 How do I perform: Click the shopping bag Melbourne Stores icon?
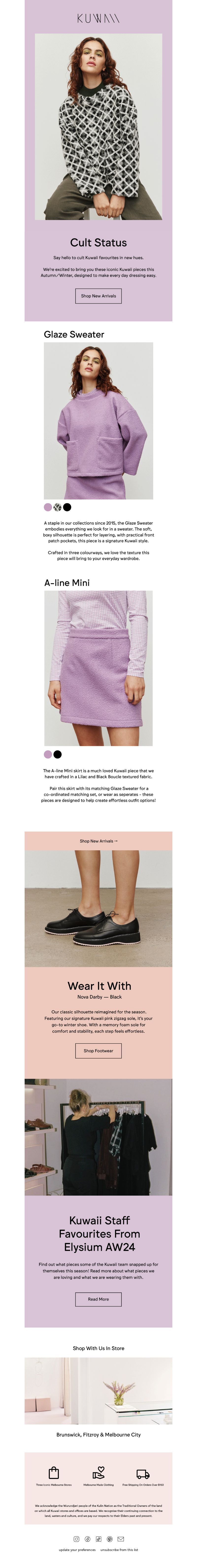[54, 1473]
